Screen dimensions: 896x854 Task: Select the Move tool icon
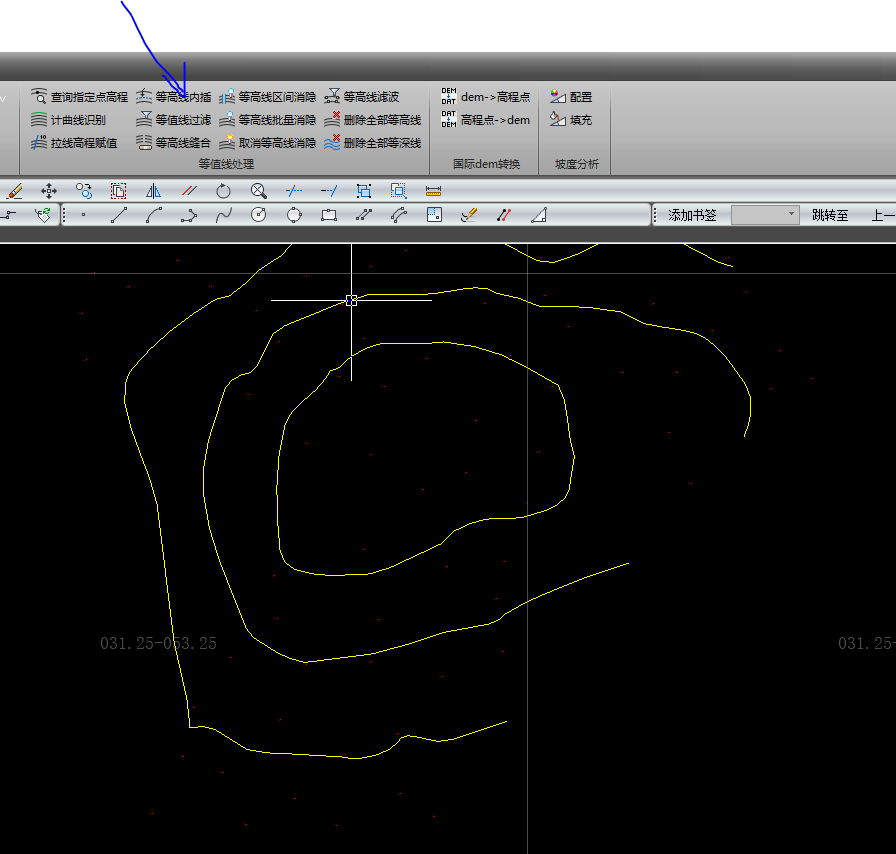49,190
